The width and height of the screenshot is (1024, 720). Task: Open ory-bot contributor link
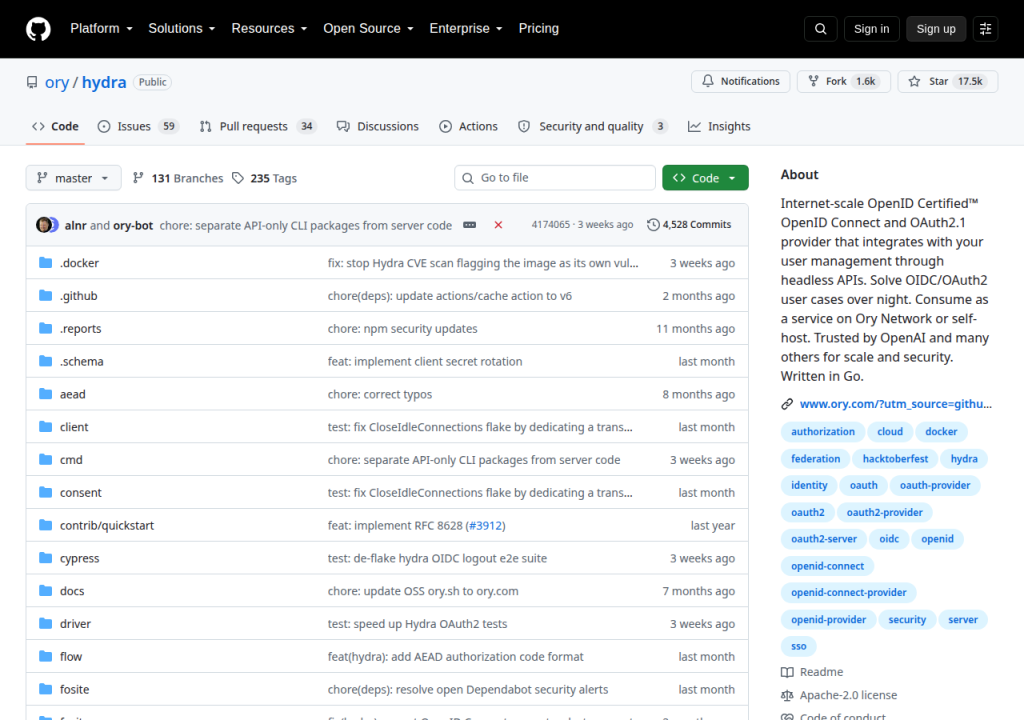[x=133, y=225]
